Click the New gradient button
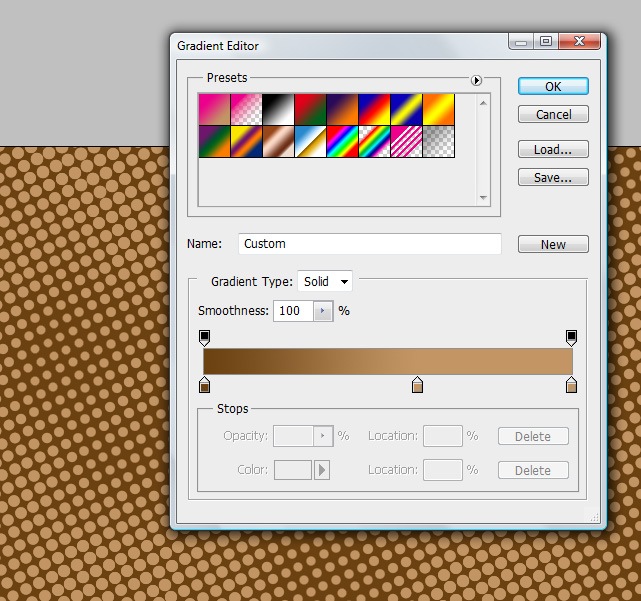Screen dimensions: 641x601 pos(553,244)
